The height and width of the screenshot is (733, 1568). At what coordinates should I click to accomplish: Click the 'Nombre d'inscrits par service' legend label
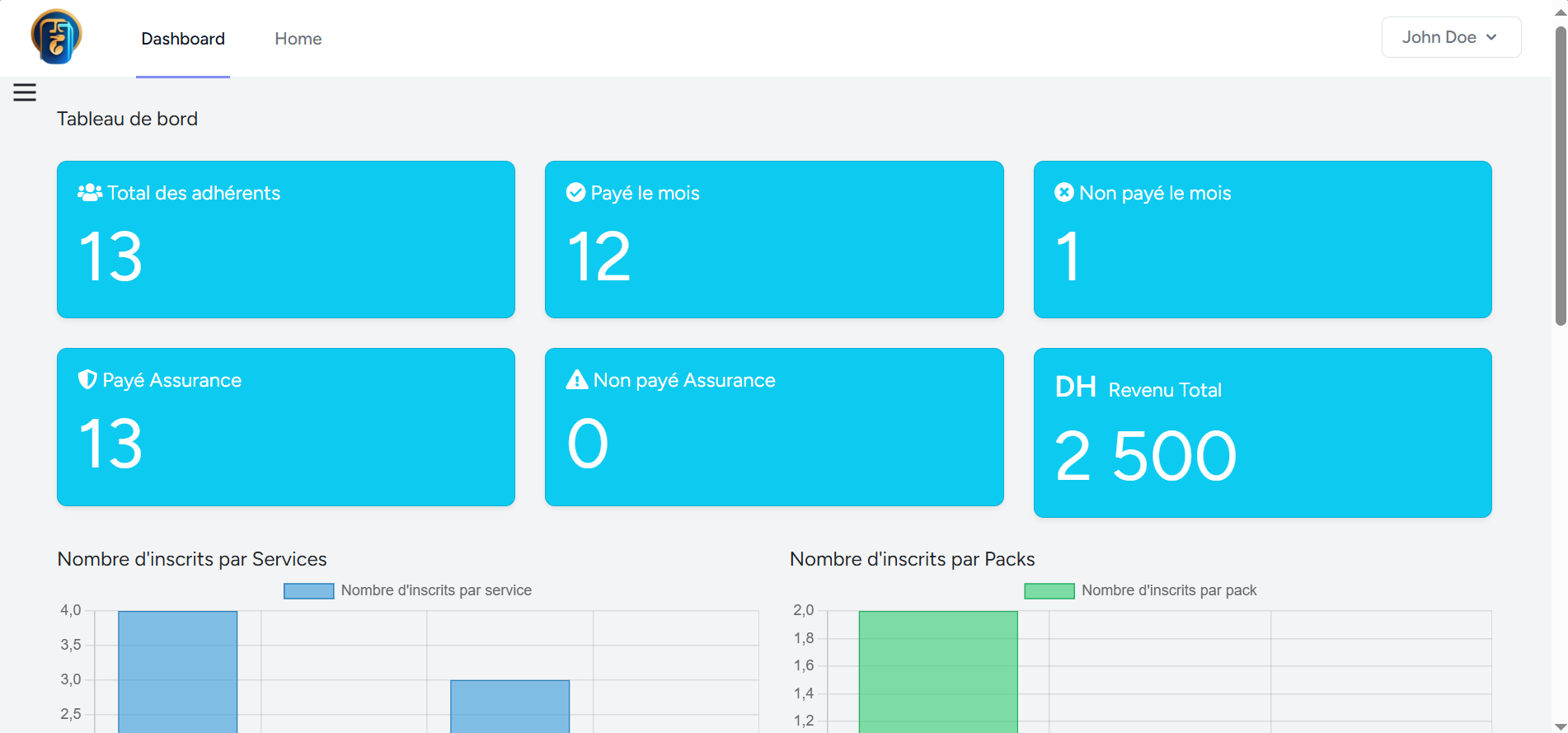coord(436,590)
